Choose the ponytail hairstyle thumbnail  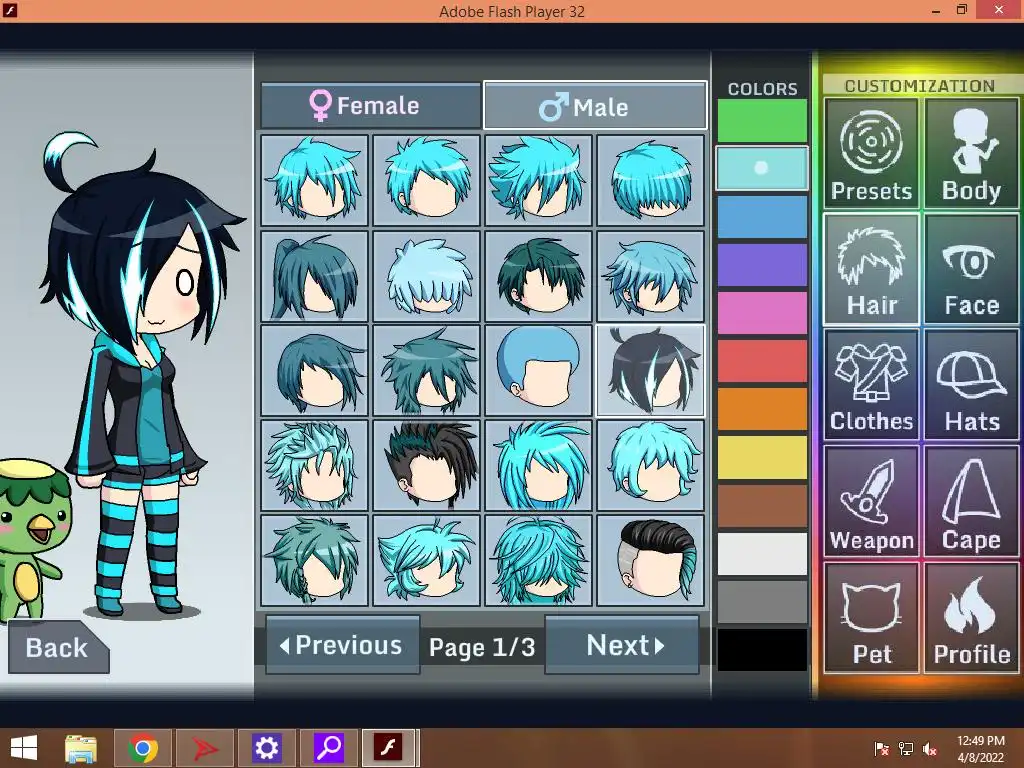(x=315, y=276)
